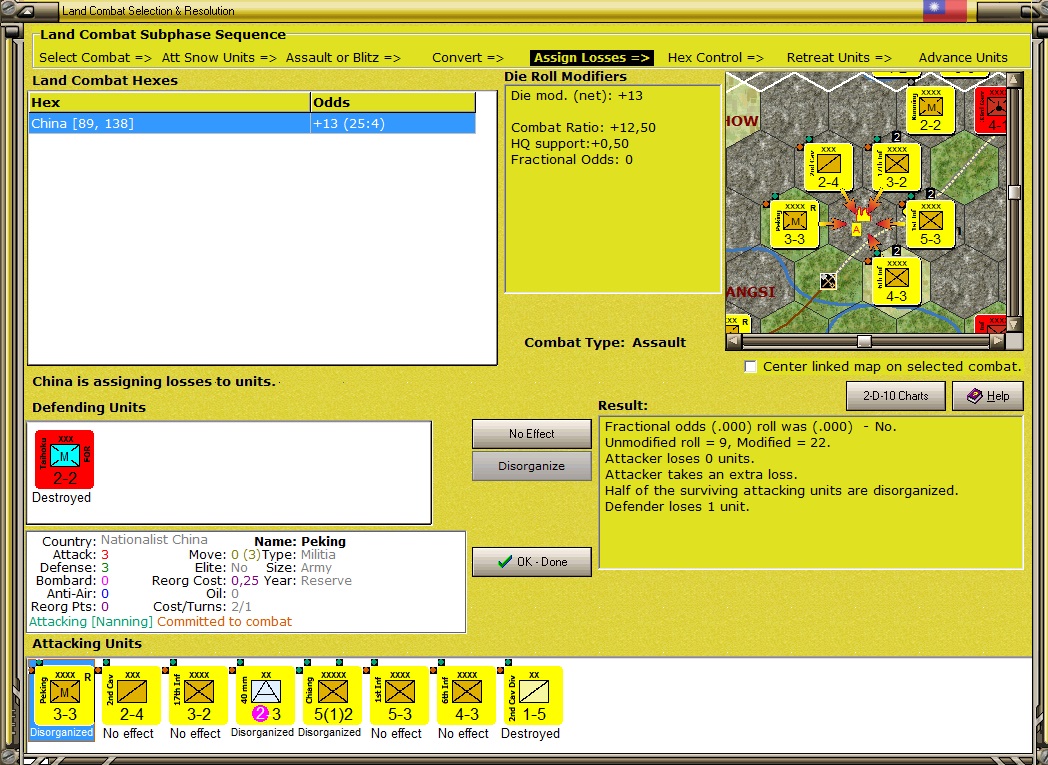Click the Att Snow Units subphase step
Screen dimensions: 1048x765
pos(219,58)
